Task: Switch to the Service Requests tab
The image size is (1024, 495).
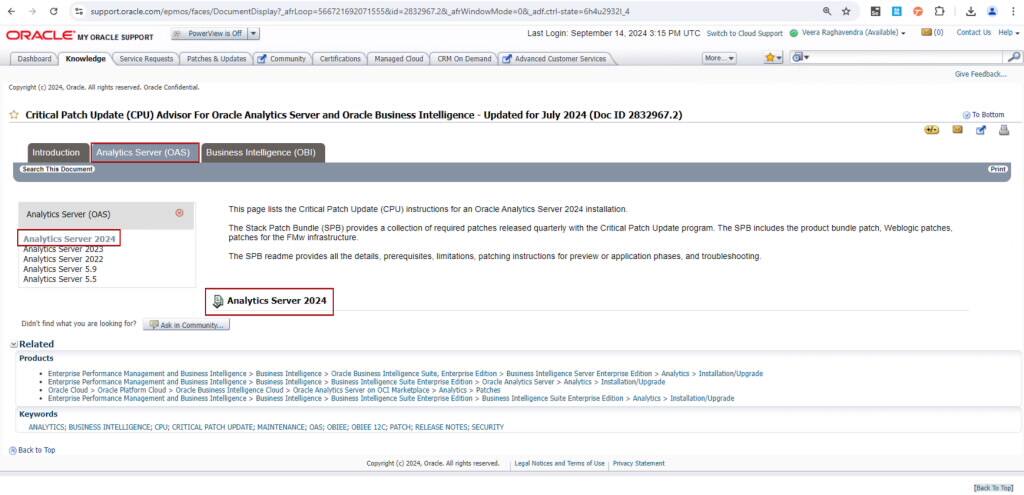Action: coord(146,59)
